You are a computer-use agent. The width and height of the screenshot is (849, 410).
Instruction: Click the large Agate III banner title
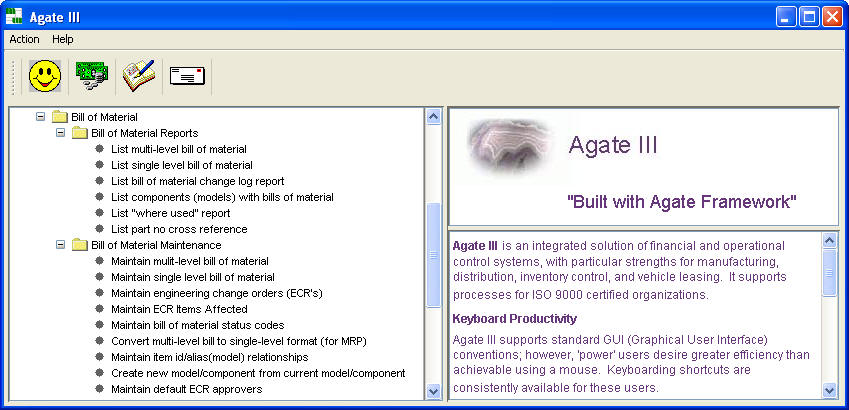tap(613, 145)
